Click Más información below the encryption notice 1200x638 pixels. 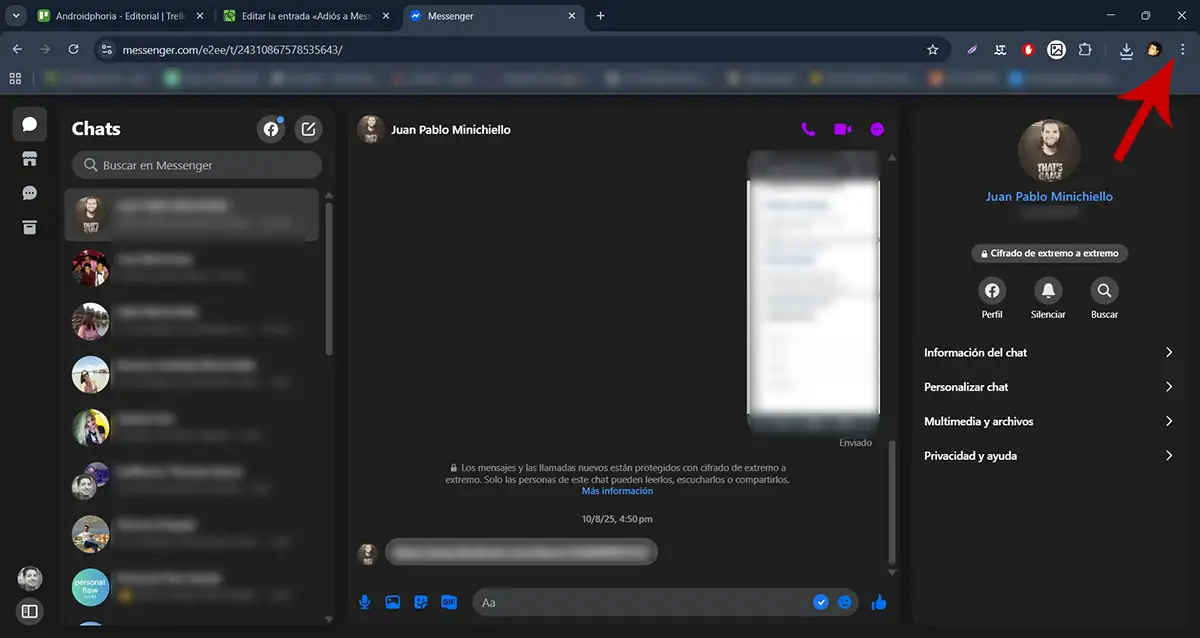(x=617, y=490)
